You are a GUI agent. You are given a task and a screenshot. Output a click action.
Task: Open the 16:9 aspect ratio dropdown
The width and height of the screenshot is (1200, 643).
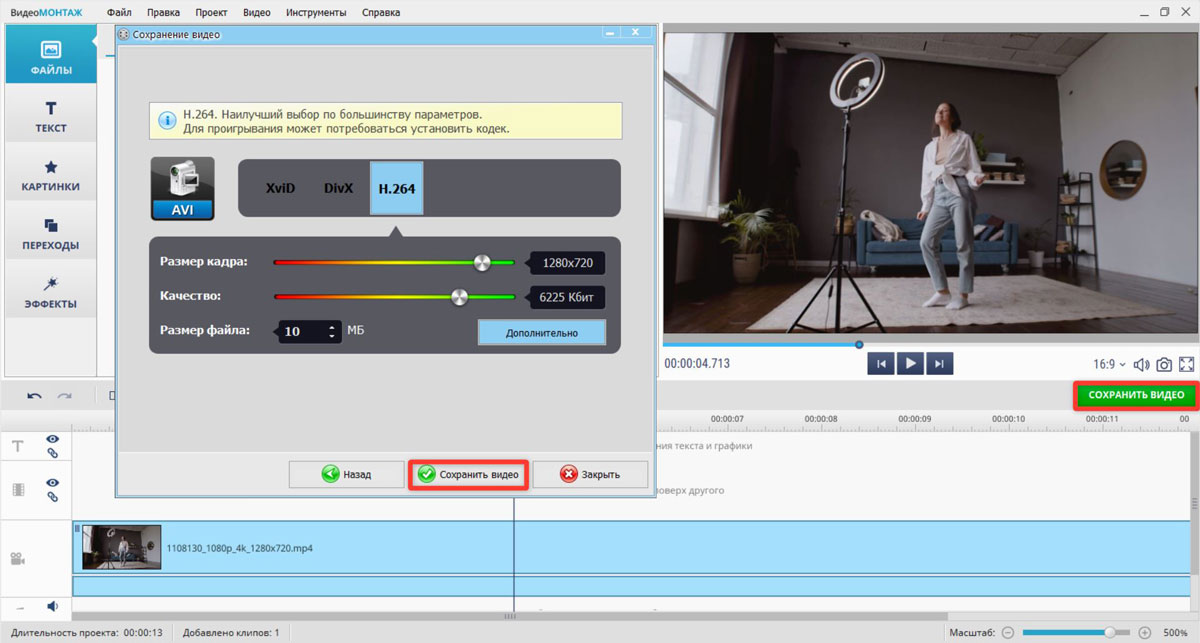pyautogui.click(x=1109, y=364)
